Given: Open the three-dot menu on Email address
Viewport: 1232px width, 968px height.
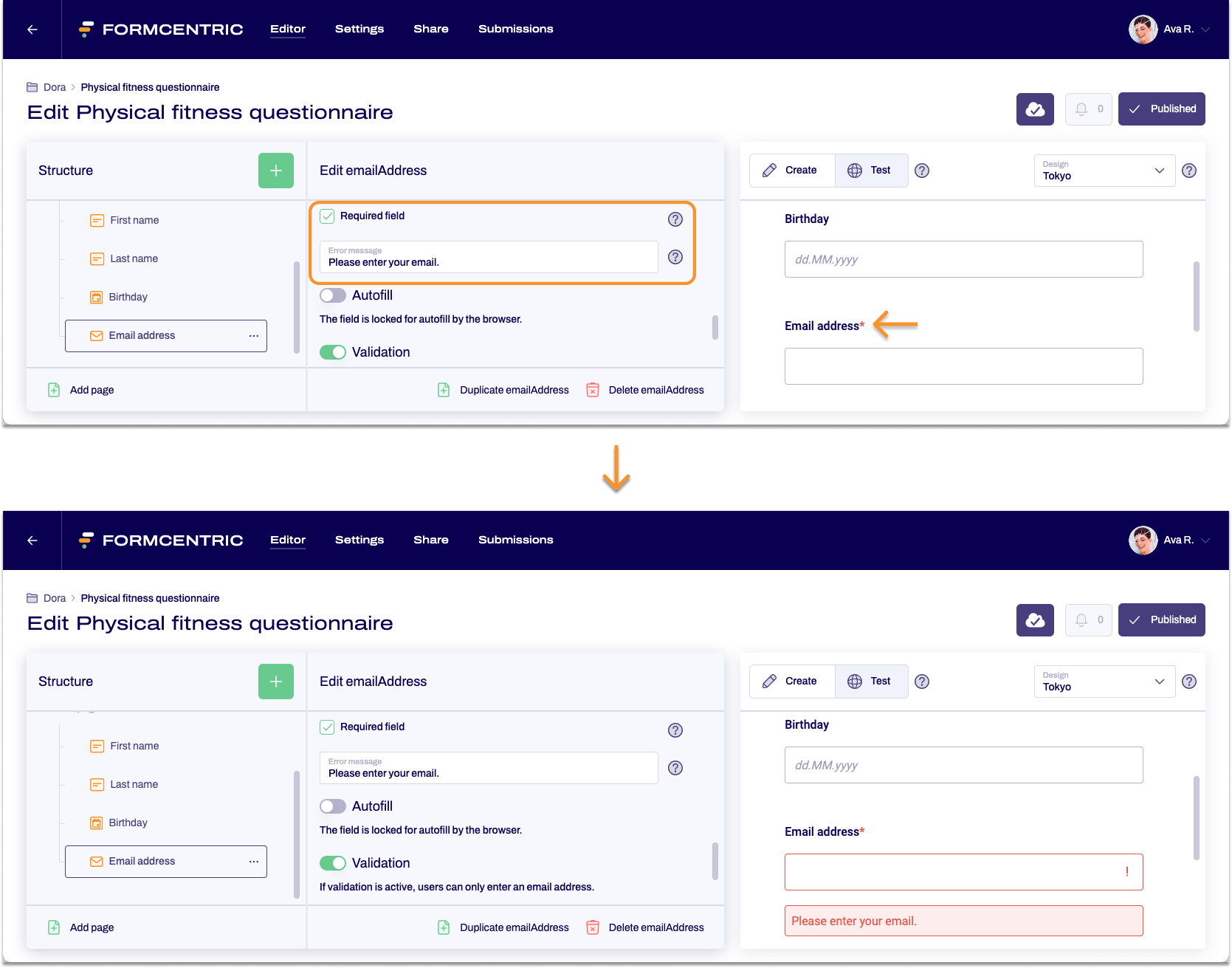Looking at the screenshot, I should (x=254, y=336).
